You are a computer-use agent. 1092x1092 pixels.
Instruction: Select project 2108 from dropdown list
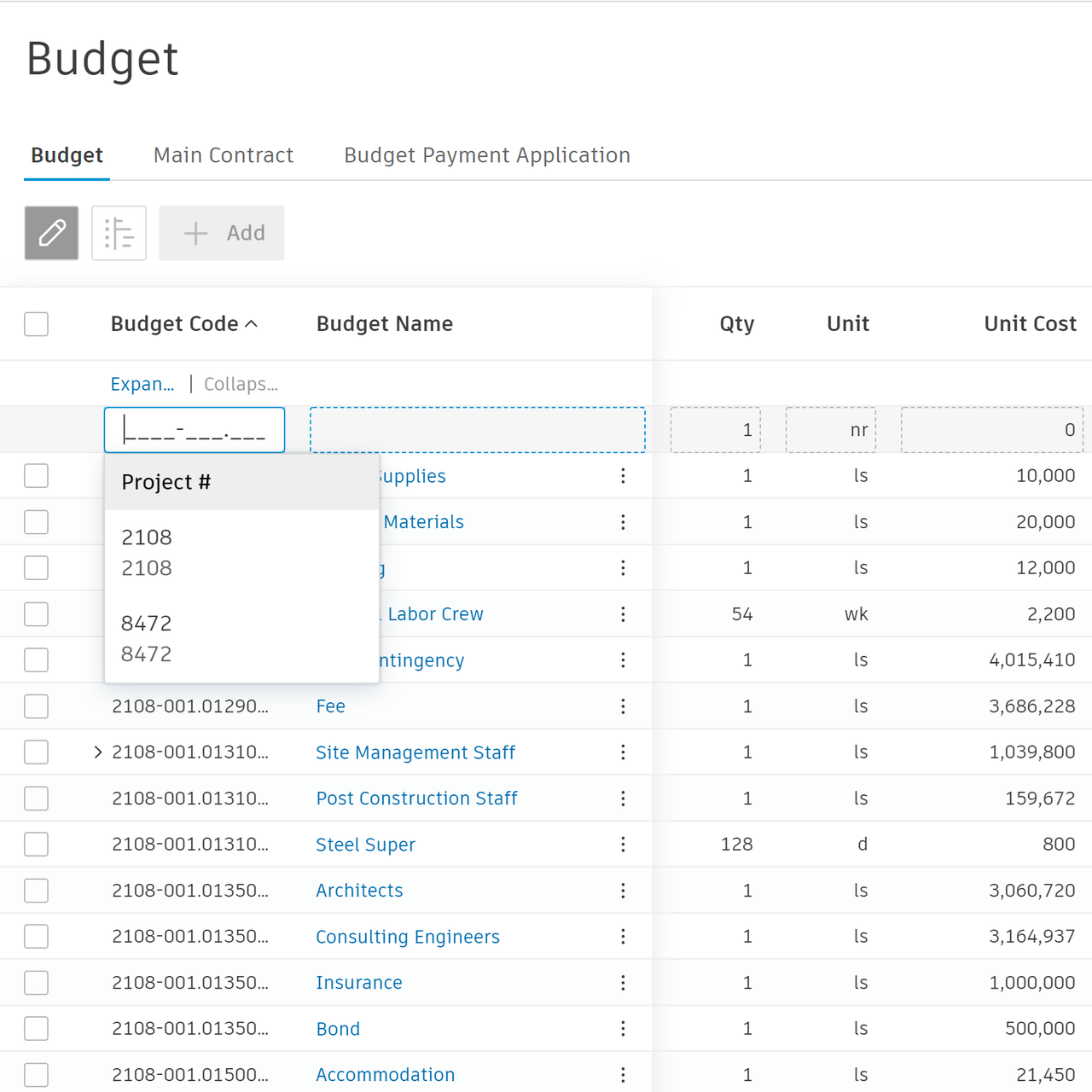point(241,553)
